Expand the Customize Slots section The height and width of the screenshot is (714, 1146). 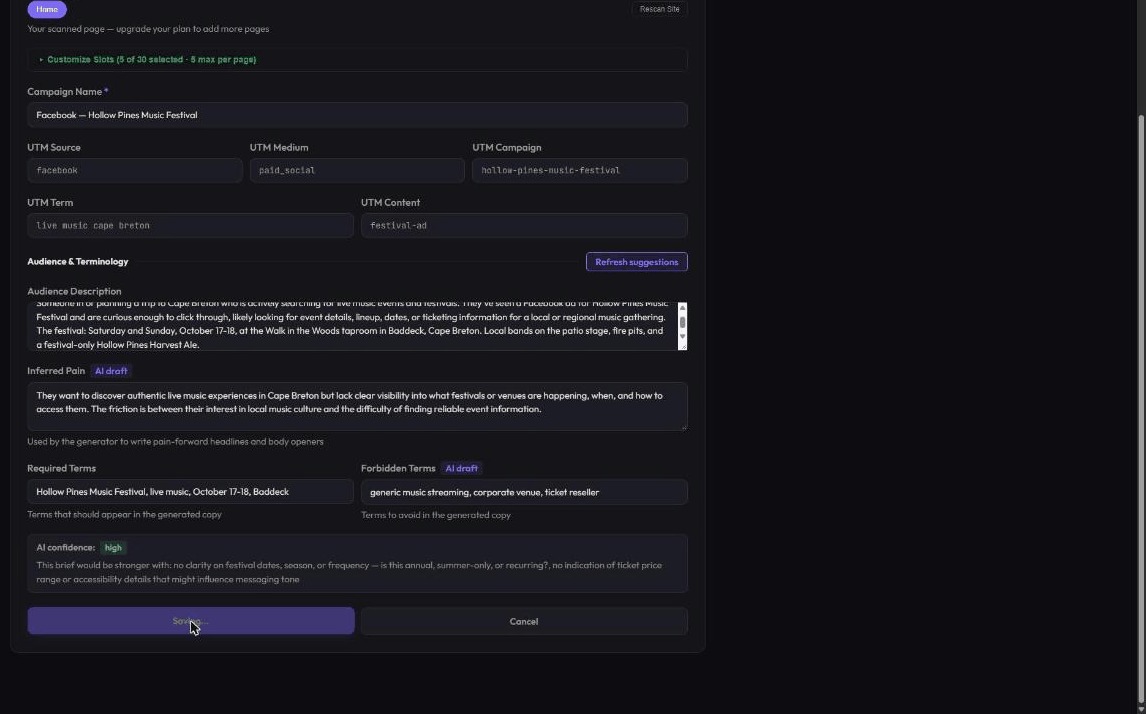click(152, 60)
